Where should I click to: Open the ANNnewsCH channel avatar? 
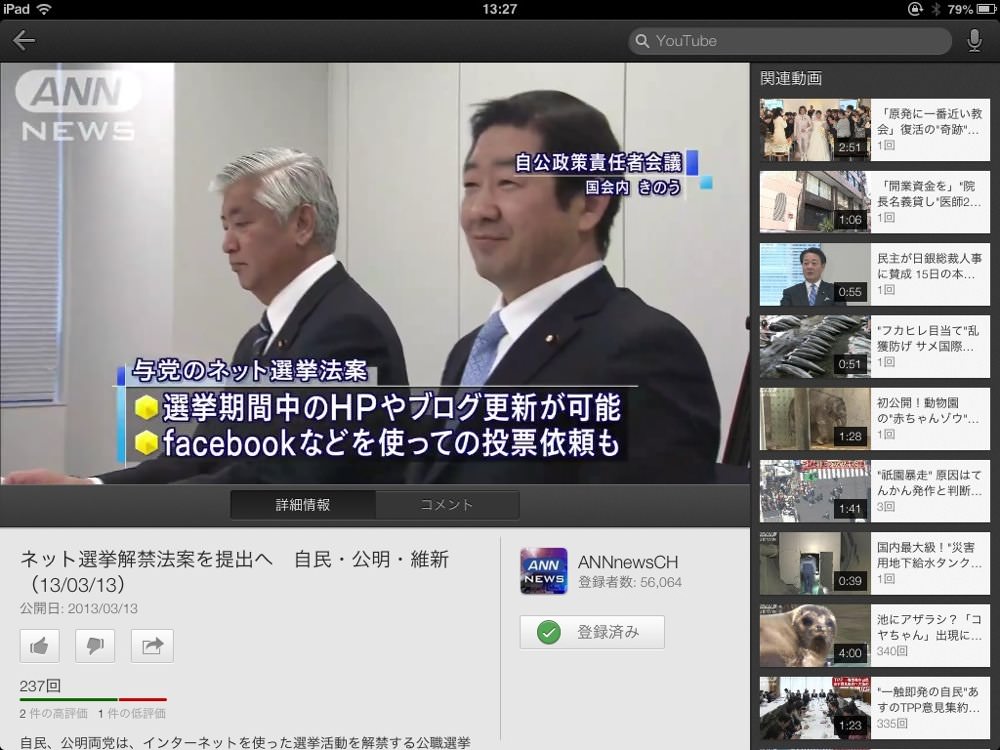(x=543, y=571)
